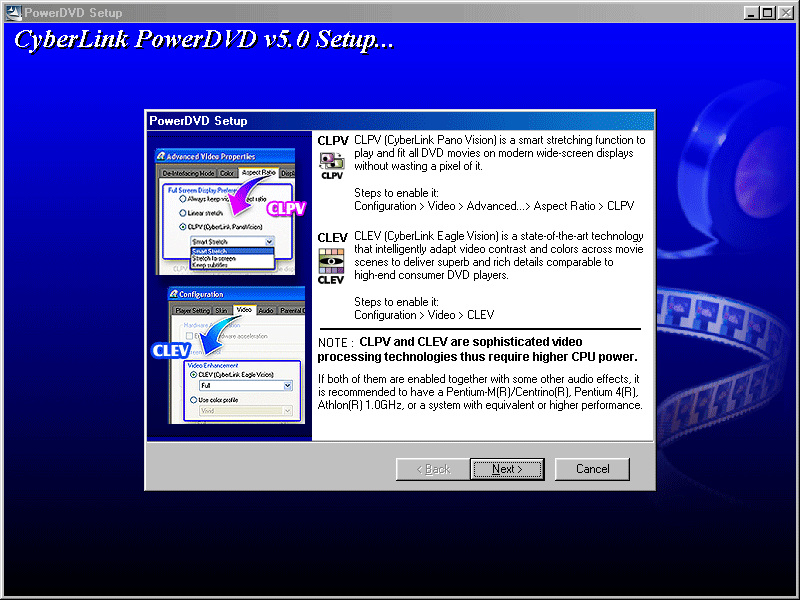Screen dimensions: 800x600
Task: Click the path text ending 'Aspect Ratio > CLPV'
Action: (494, 206)
